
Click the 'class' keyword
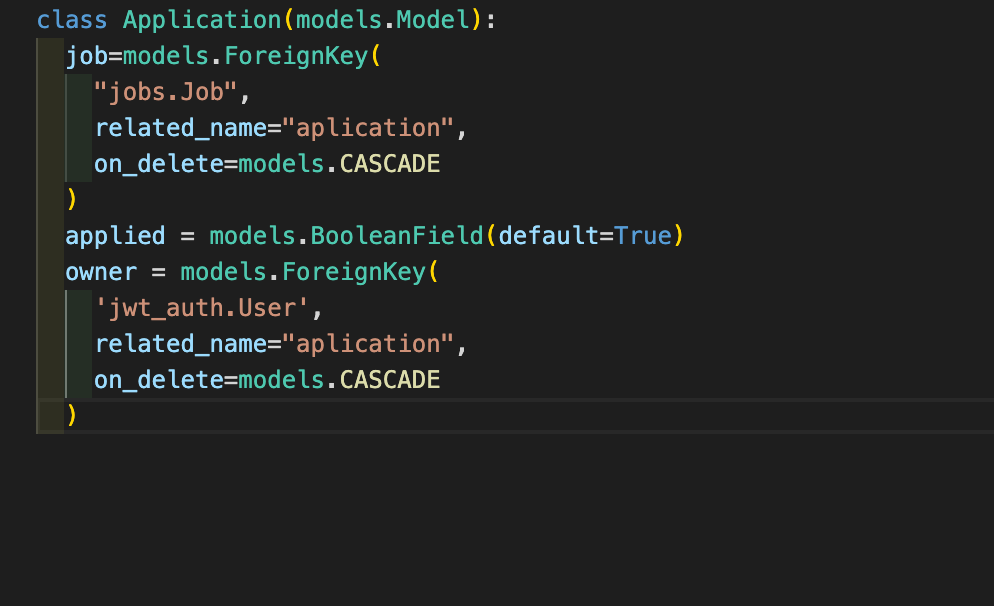72,20
